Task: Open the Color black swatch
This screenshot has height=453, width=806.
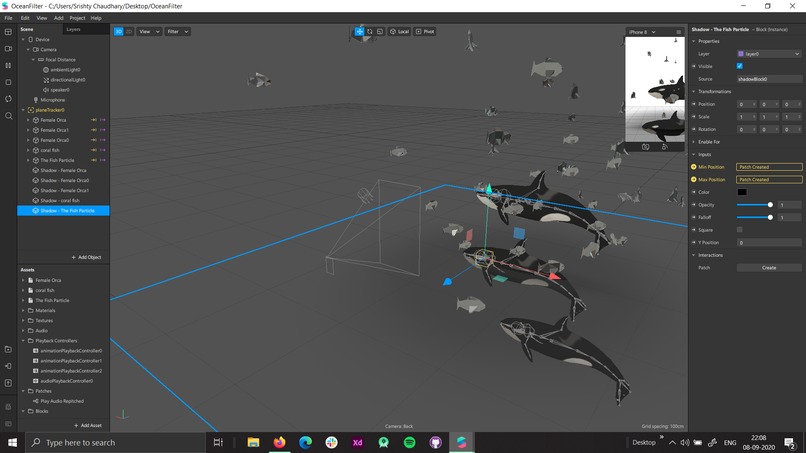Action: tap(742, 192)
